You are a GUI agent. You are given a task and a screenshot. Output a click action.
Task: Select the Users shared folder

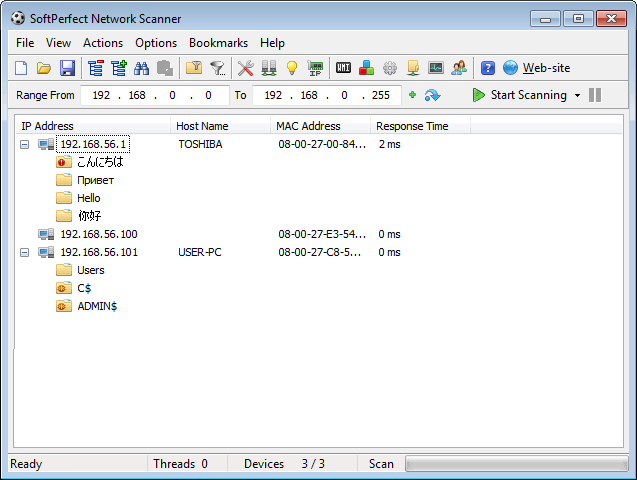coord(91,270)
